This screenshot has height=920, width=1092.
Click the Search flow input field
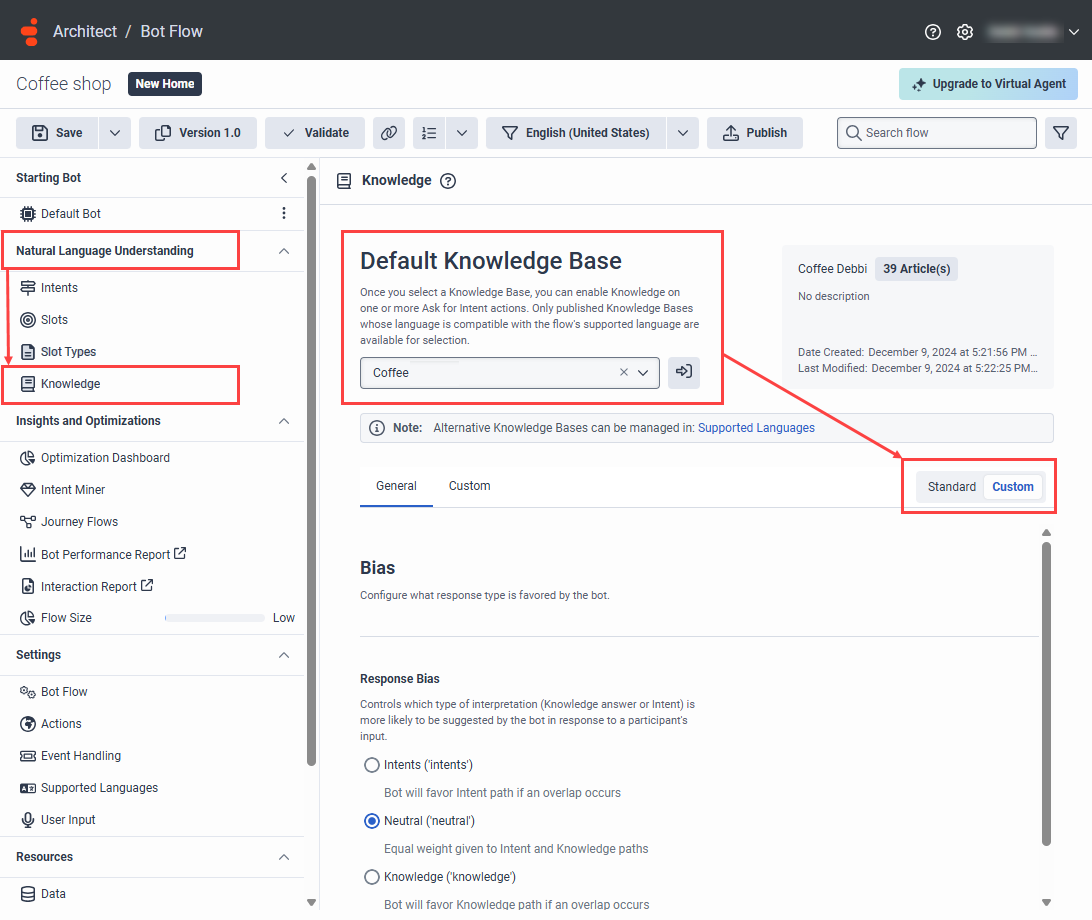937,133
